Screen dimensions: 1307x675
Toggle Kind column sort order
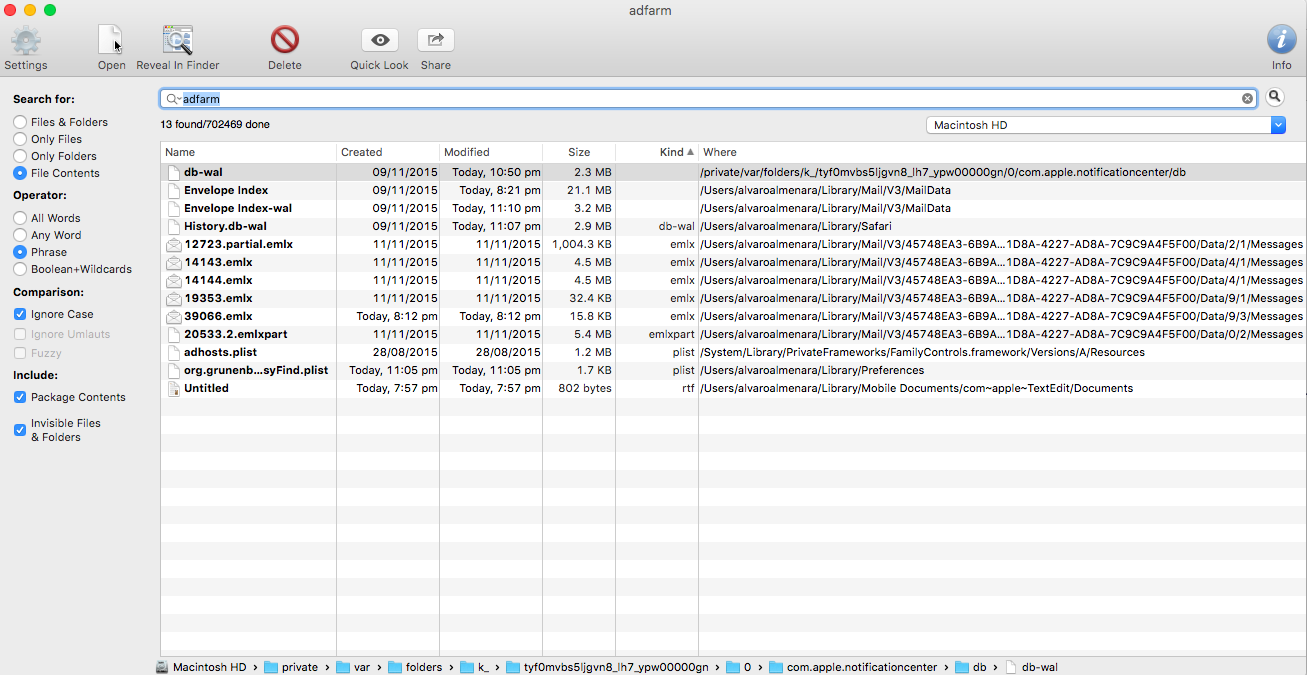click(x=657, y=152)
